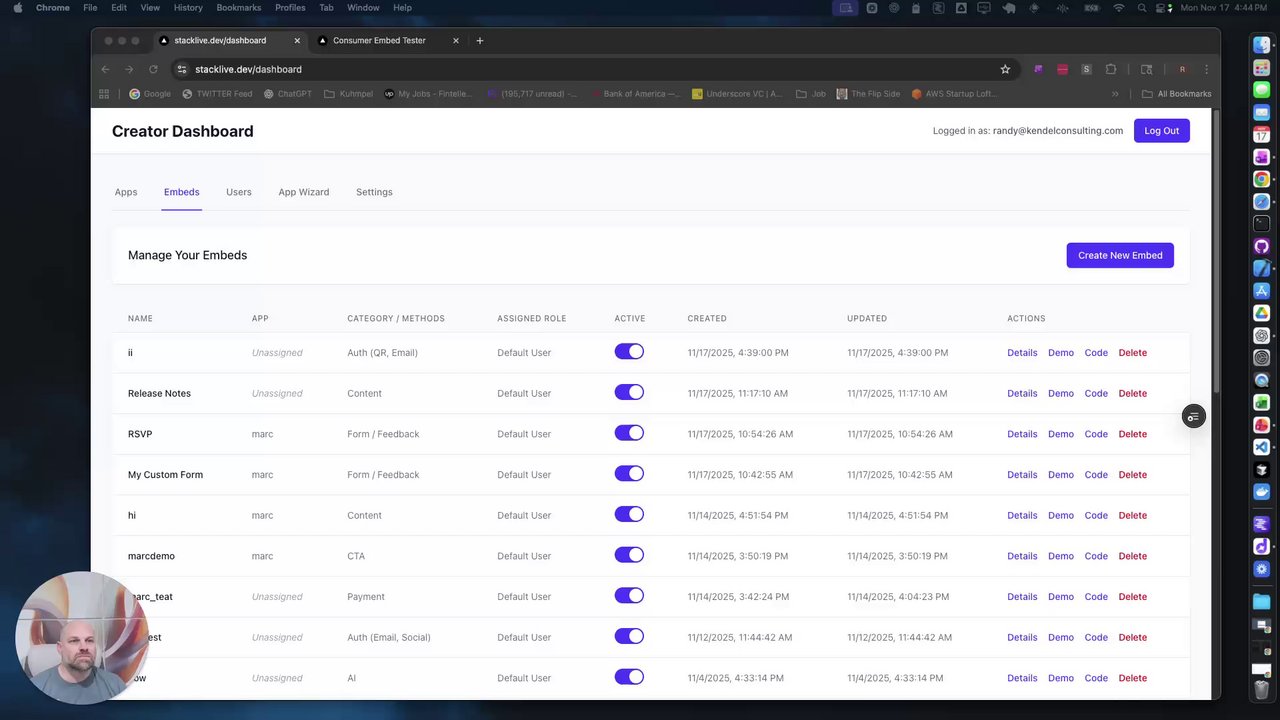Click the page's vertical scrollbar
Screen dimensions: 1280x720
pos(1216,250)
